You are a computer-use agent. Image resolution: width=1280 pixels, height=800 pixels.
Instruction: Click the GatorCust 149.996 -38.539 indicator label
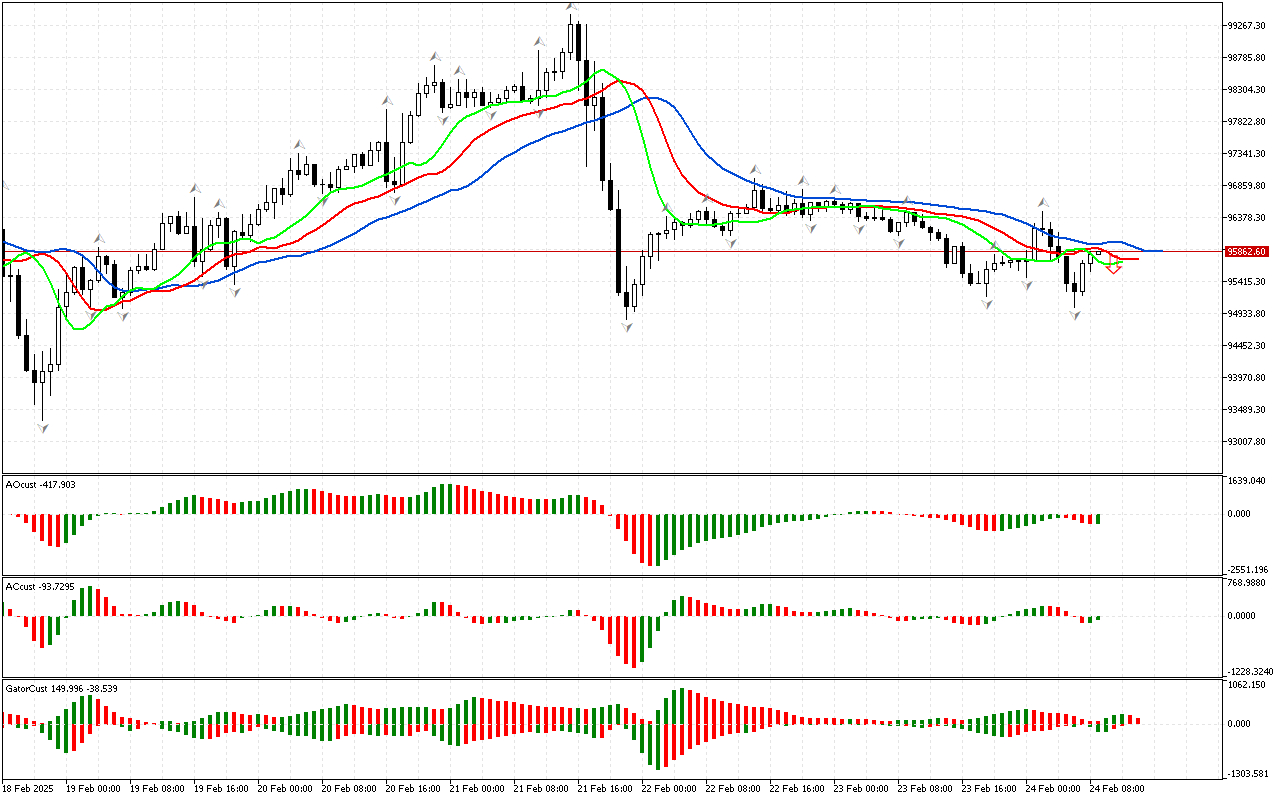61,689
